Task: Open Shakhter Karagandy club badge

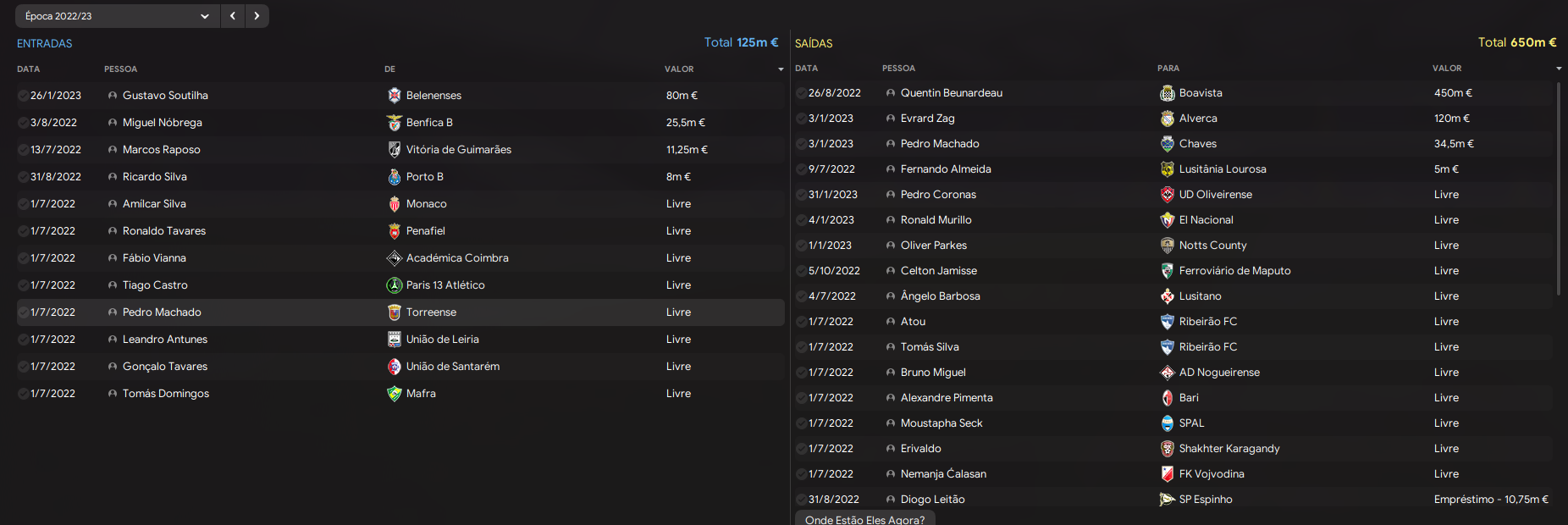Action: [1168, 449]
